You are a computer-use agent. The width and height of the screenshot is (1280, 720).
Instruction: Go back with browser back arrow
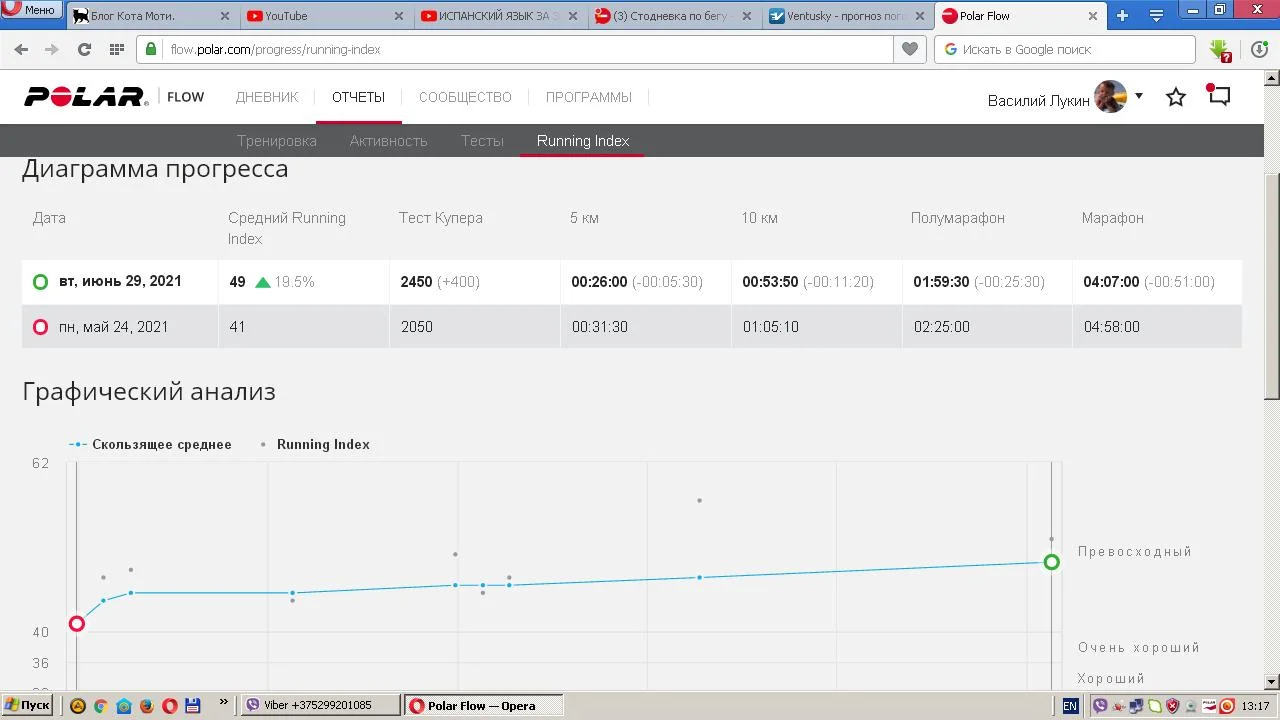pyautogui.click(x=21, y=49)
